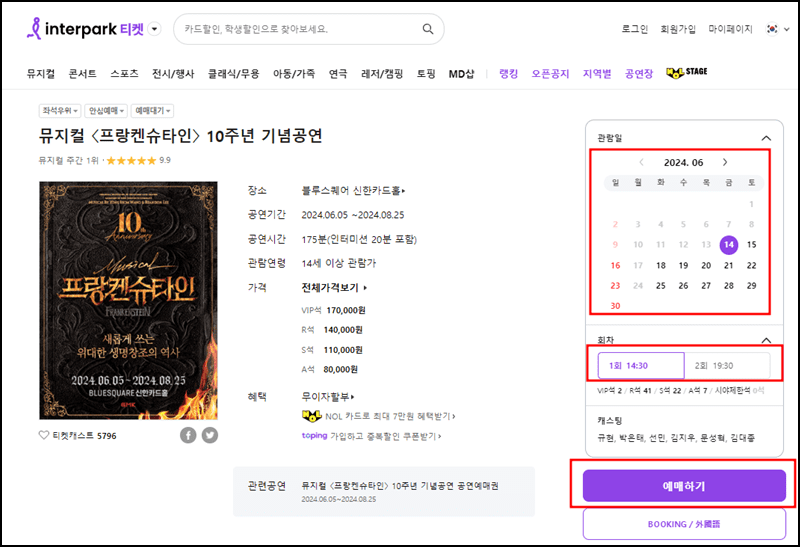800x547 pixels.
Task: Select June 20 on the calendar
Action: 706,265
